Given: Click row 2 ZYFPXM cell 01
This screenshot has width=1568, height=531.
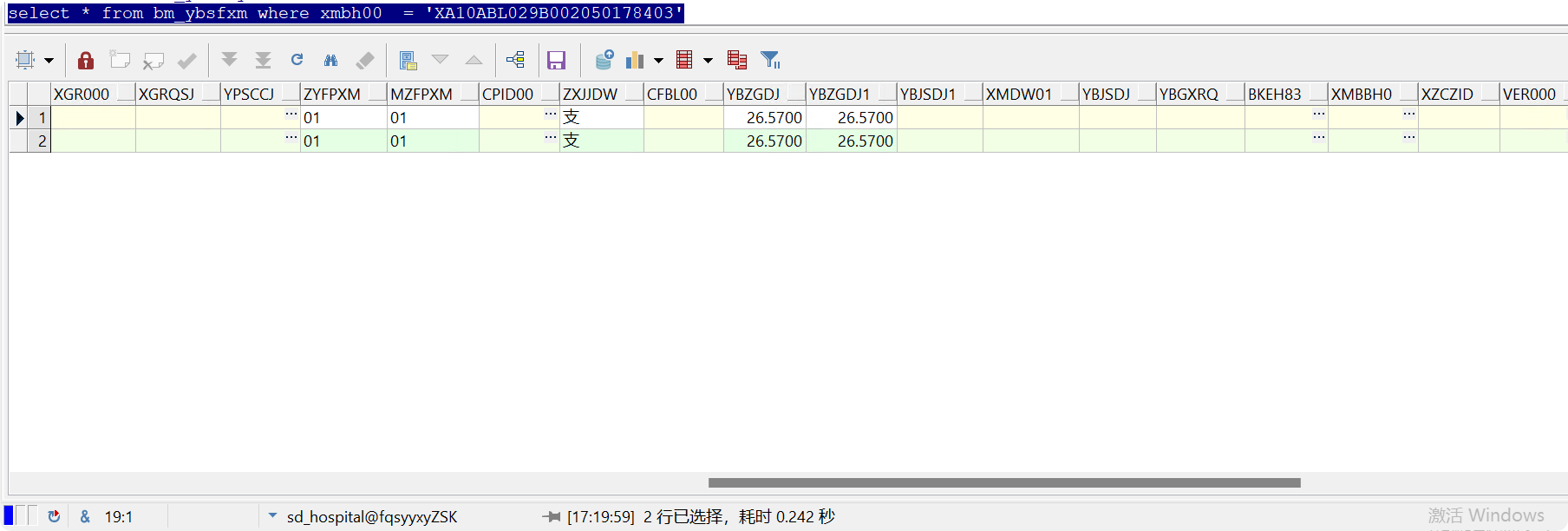Looking at the screenshot, I should tap(343, 141).
